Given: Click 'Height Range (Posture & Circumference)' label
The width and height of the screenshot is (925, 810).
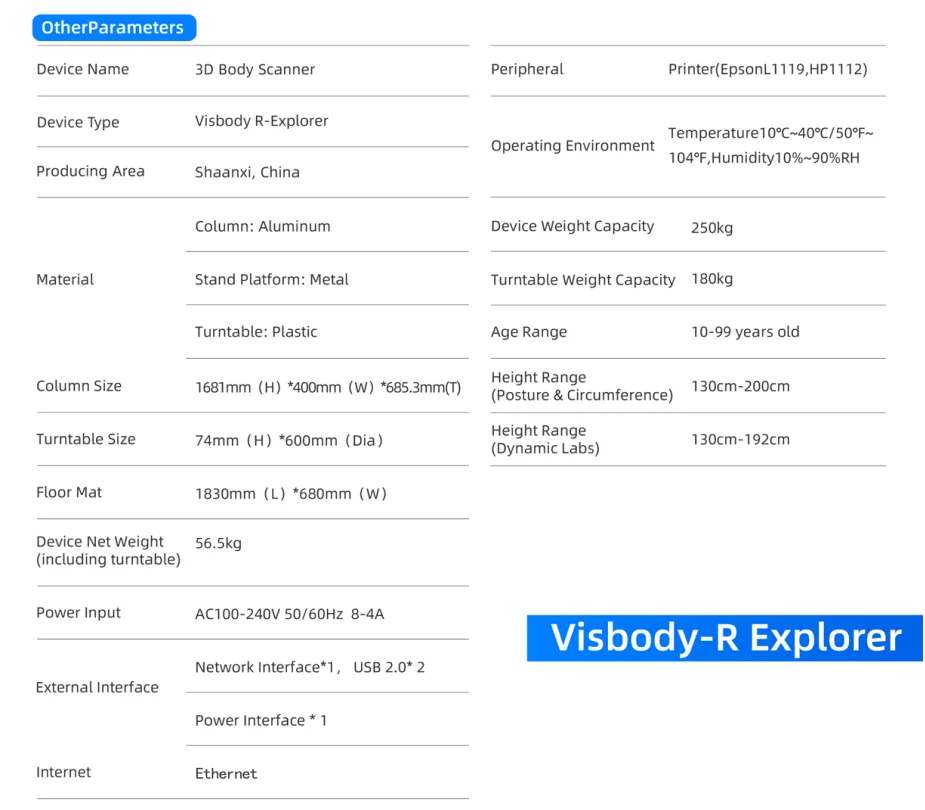Looking at the screenshot, I should coord(582,386).
